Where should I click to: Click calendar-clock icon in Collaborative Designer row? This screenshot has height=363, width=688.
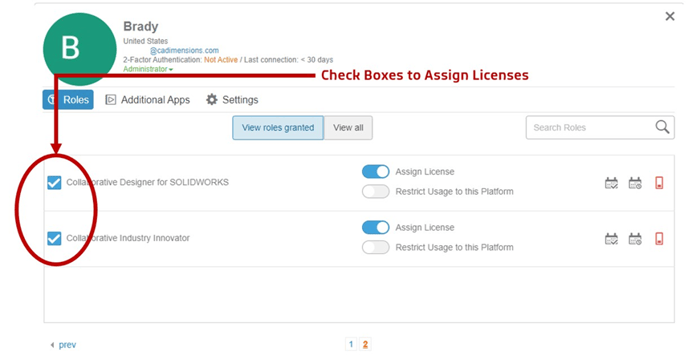click(635, 183)
